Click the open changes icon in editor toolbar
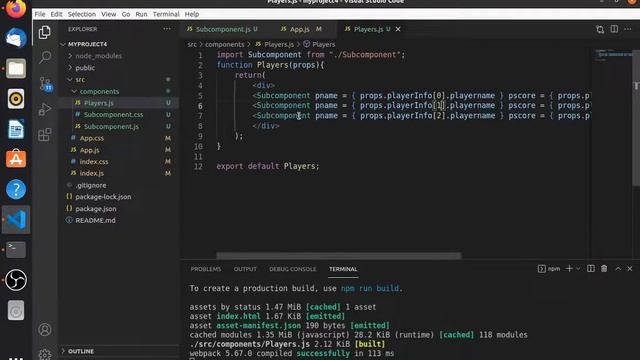 point(600,29)
